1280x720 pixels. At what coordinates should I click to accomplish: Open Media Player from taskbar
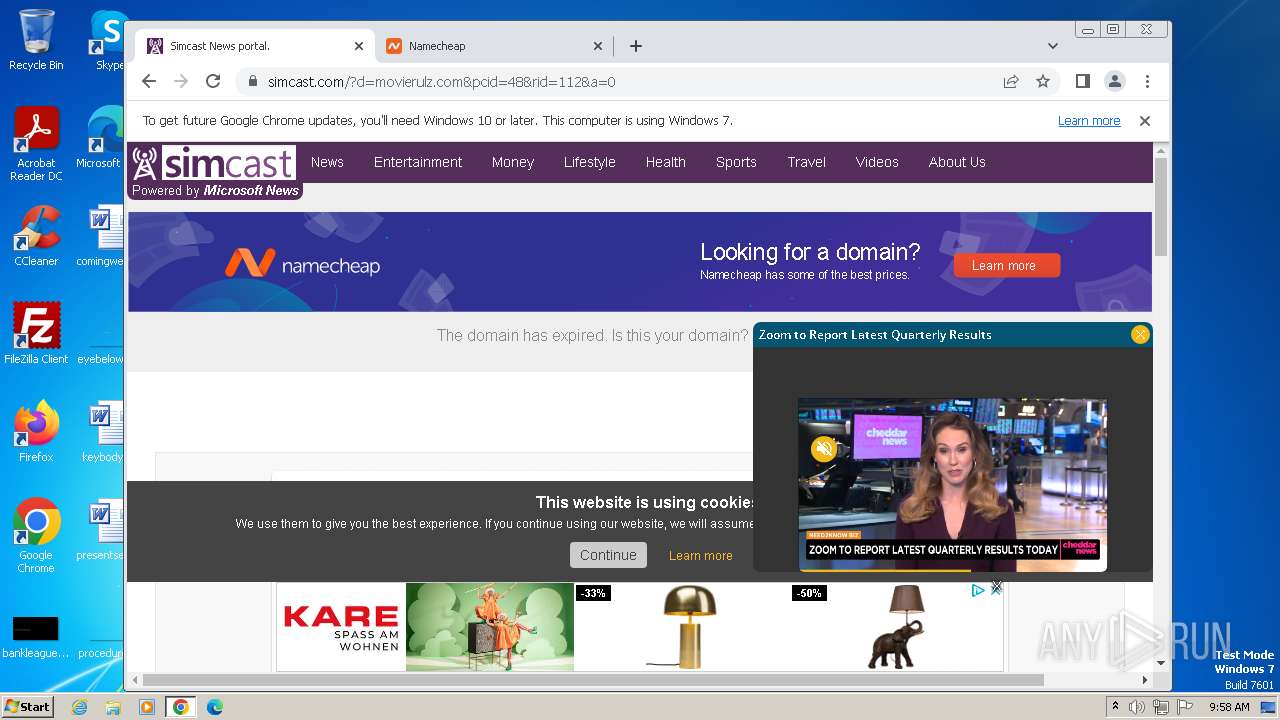click(147, 707)
